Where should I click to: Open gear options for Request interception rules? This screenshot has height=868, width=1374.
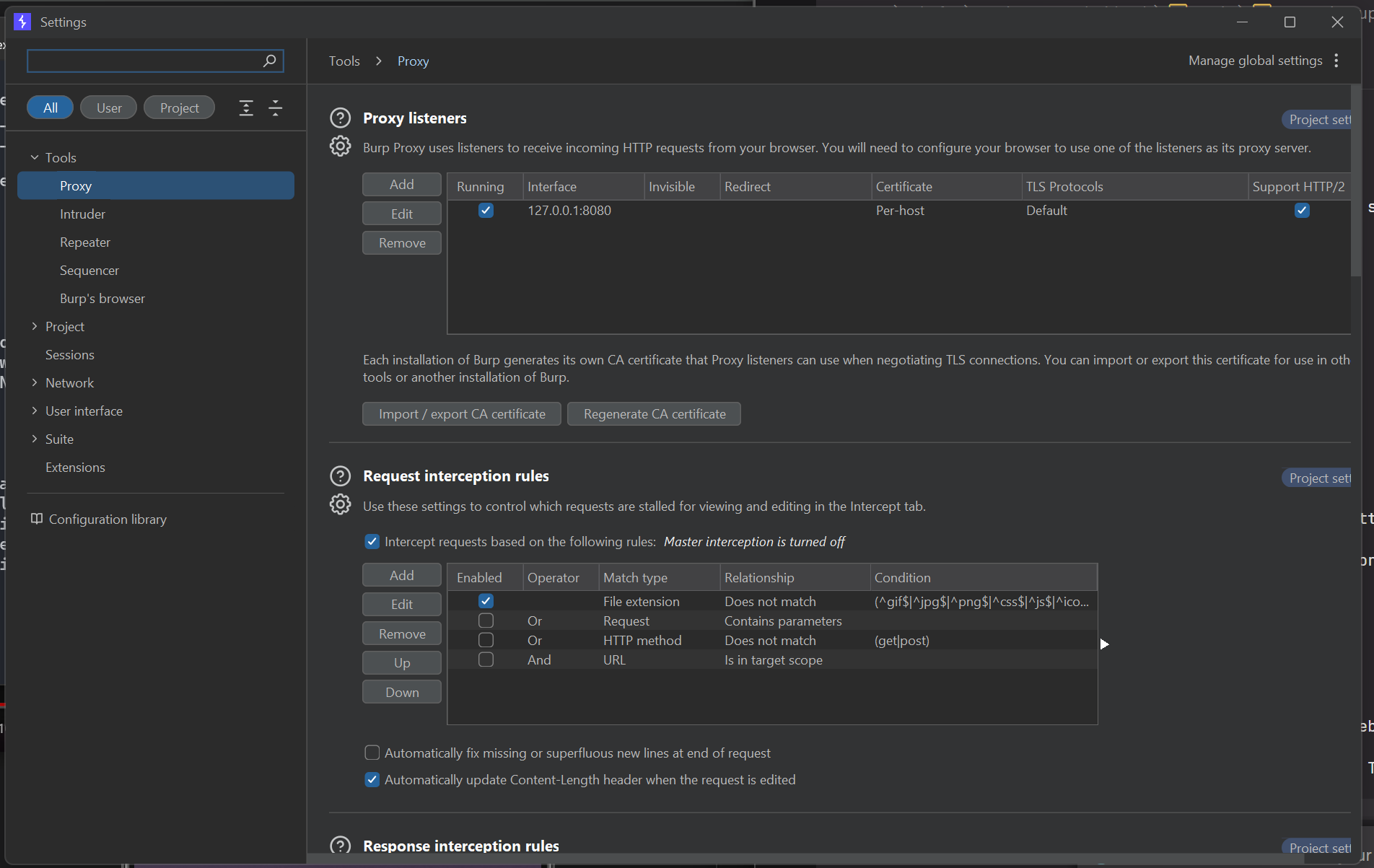click(340, 504)
